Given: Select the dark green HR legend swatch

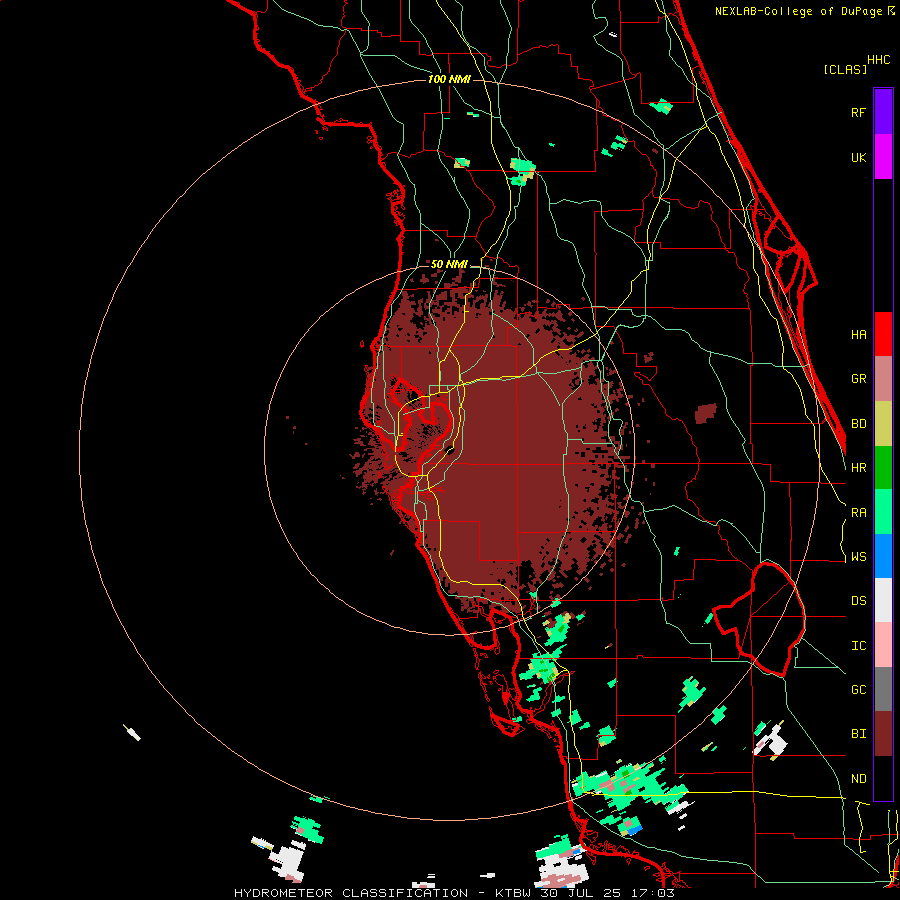Looking at the screenshot, I should coord(883,468).
